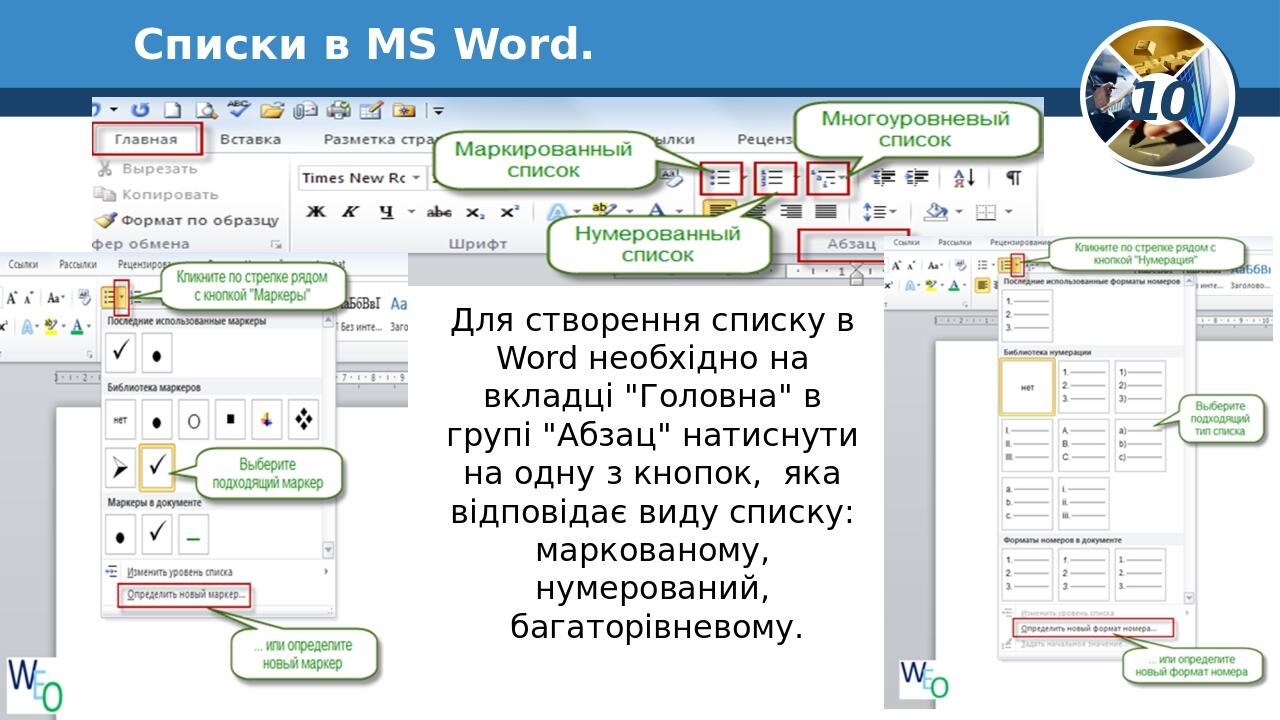Click the sort А-Я icon

(964, 178)
